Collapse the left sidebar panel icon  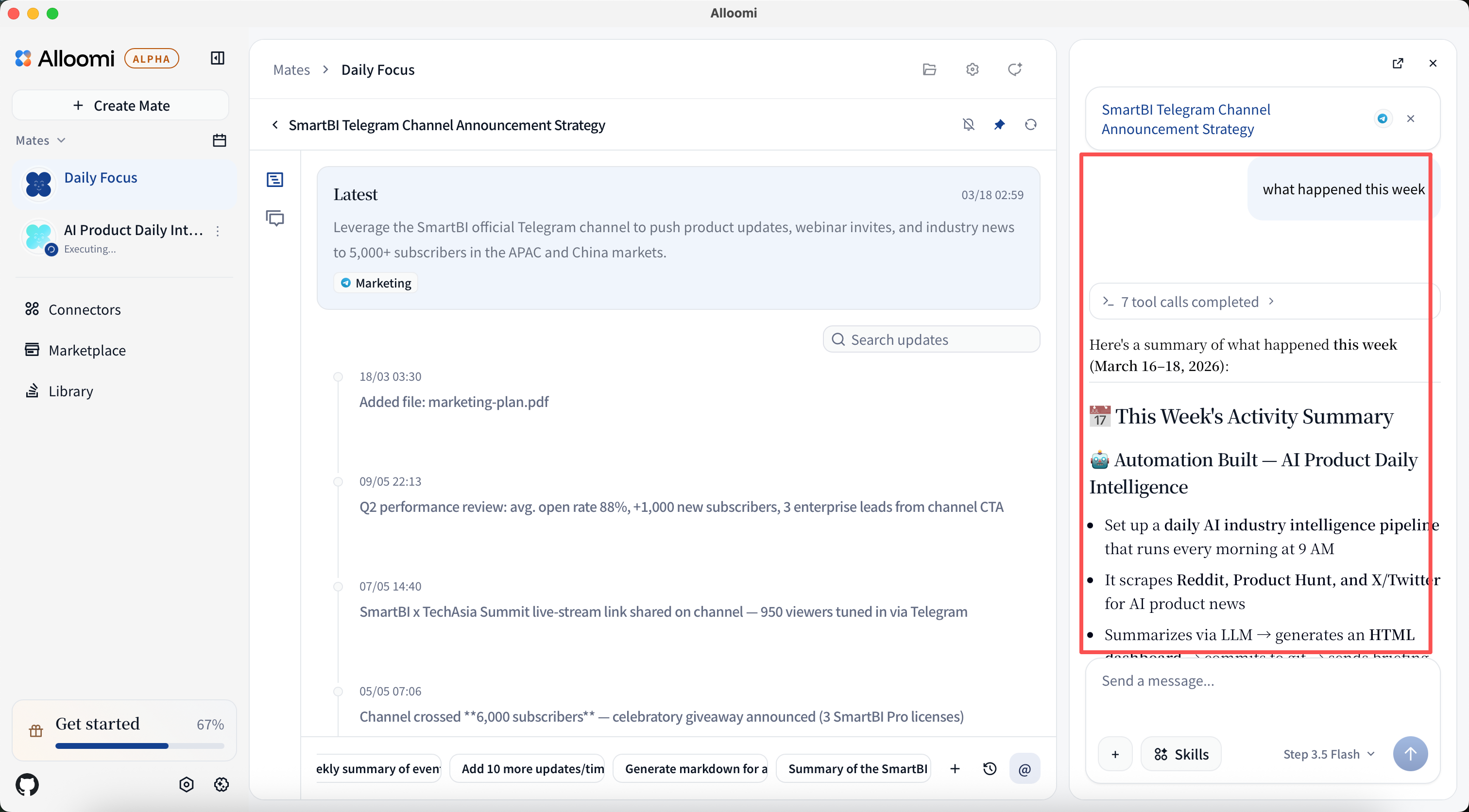pyautogui.click(x=217, y=58)
